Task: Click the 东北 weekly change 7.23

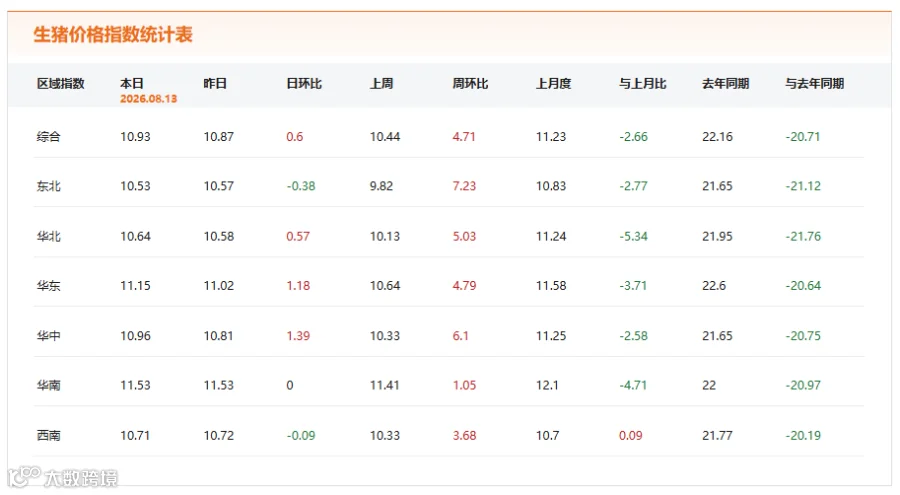Action: pyautogui.click(x=464, y=186)
